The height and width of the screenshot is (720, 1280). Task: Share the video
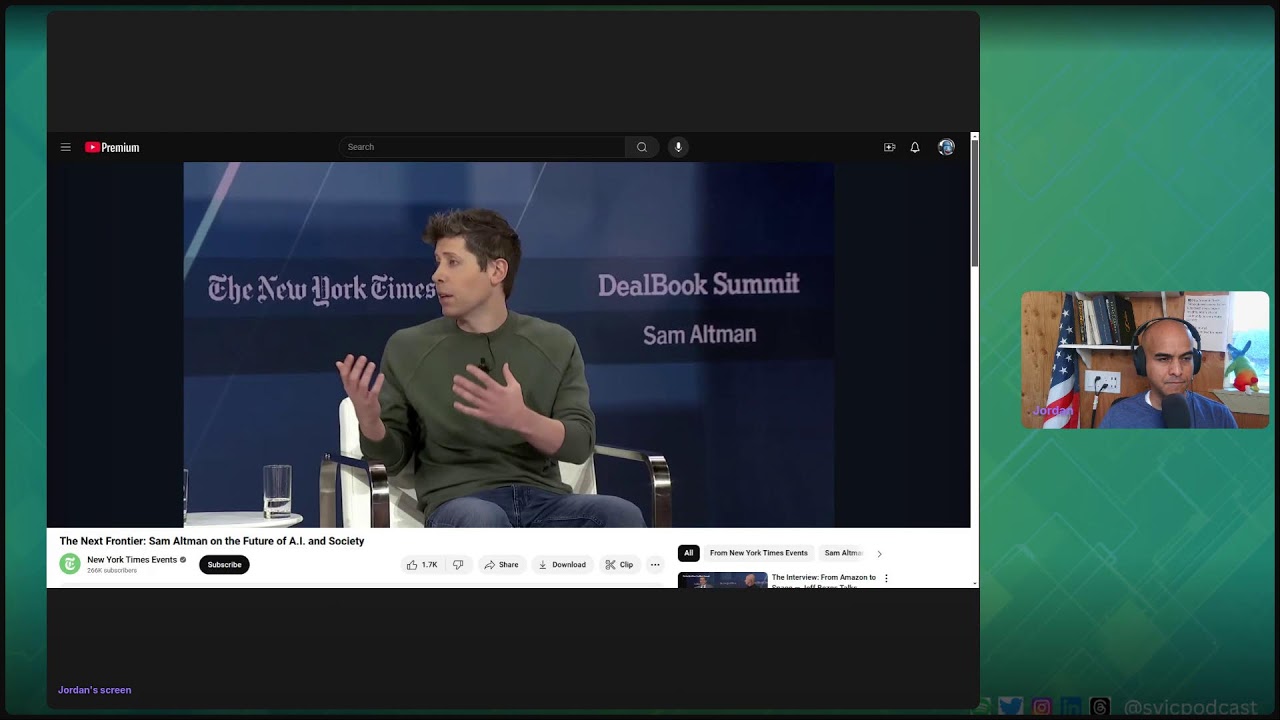[502, 565]
